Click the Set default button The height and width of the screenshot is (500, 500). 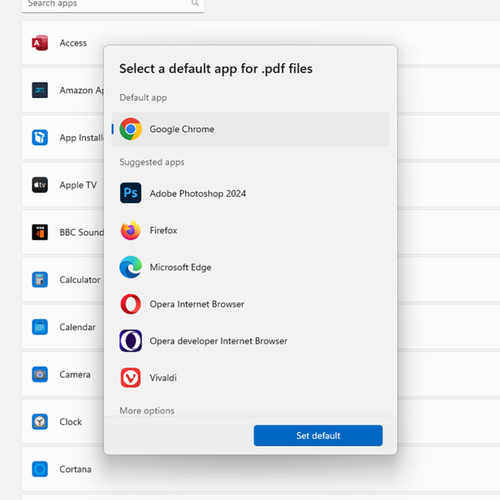click(318, 435)
